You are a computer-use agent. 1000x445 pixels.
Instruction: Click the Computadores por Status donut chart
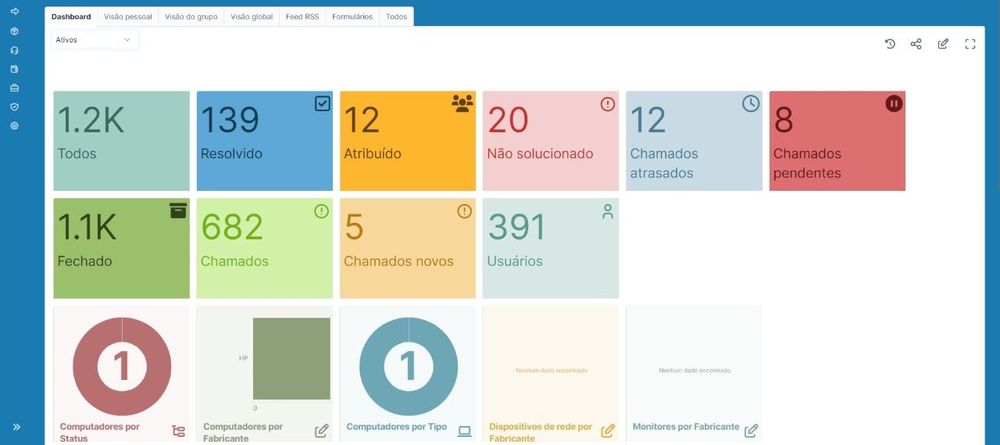tap(121, 366)
